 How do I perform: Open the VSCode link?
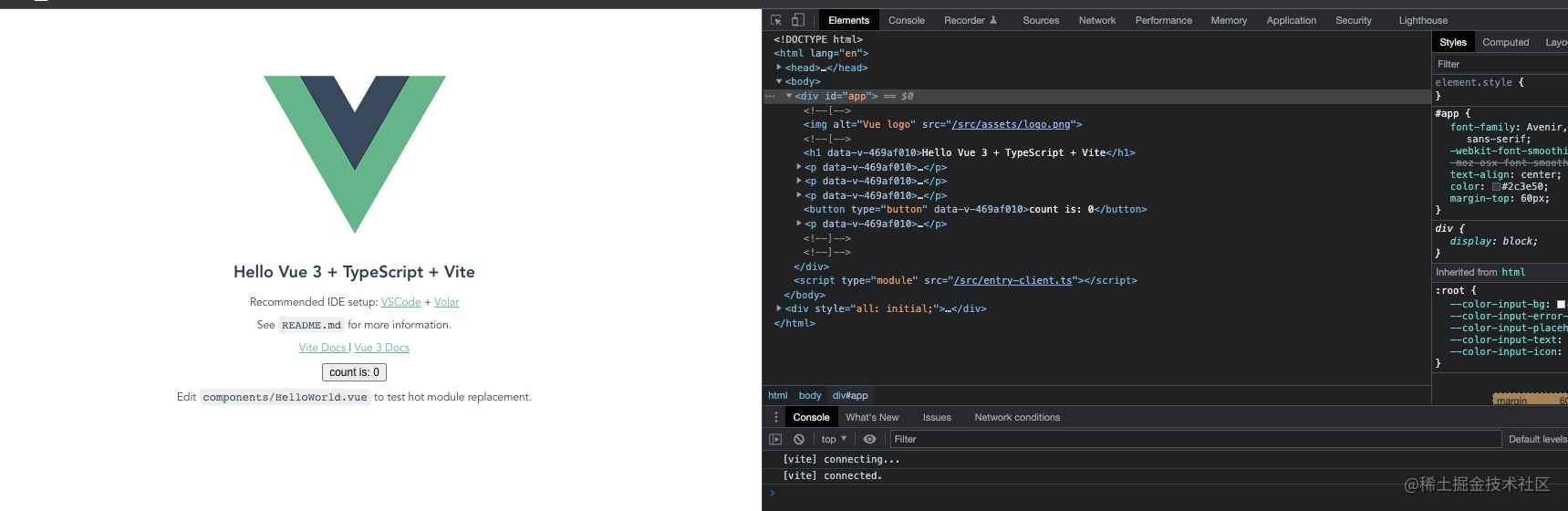[x=400, y=302]
